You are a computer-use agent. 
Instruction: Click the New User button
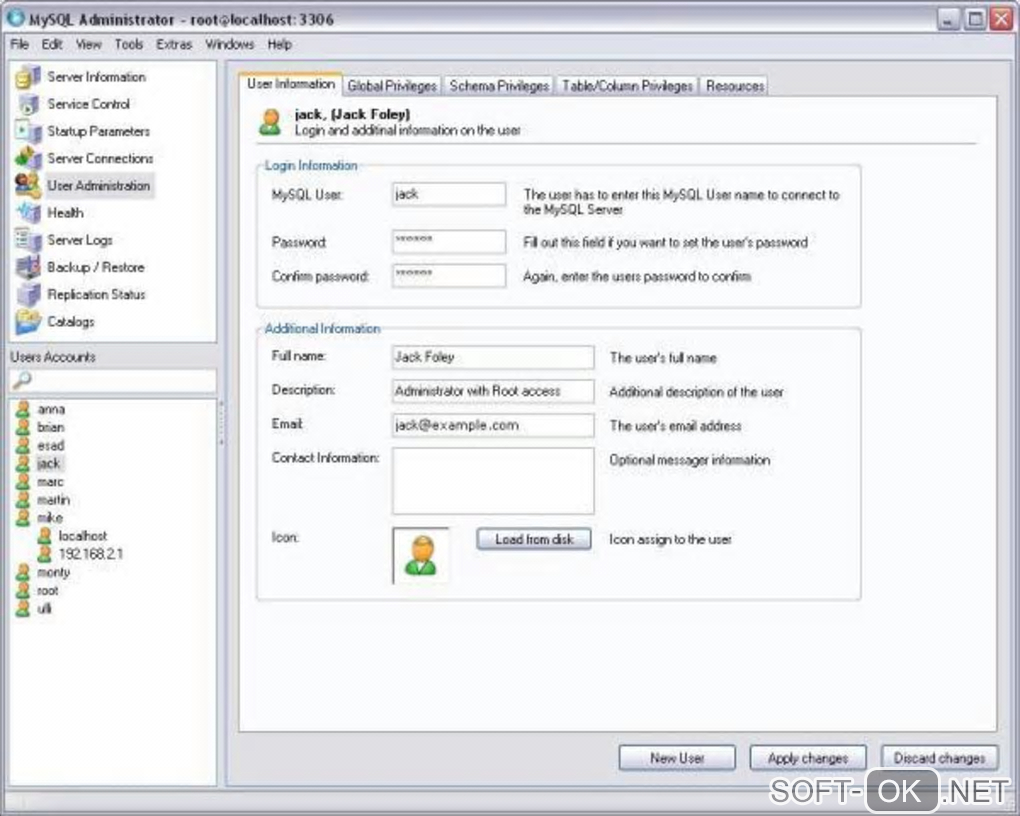pos(677,758)
